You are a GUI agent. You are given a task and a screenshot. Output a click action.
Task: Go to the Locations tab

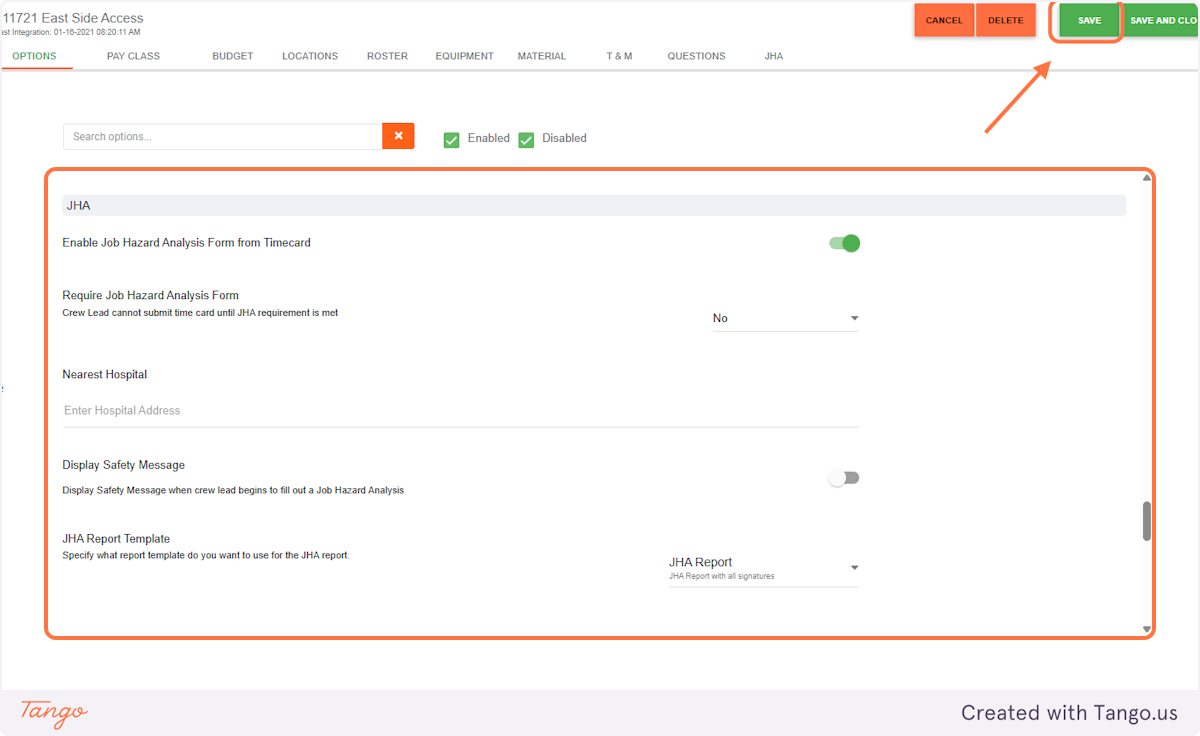tap(310, 56)
